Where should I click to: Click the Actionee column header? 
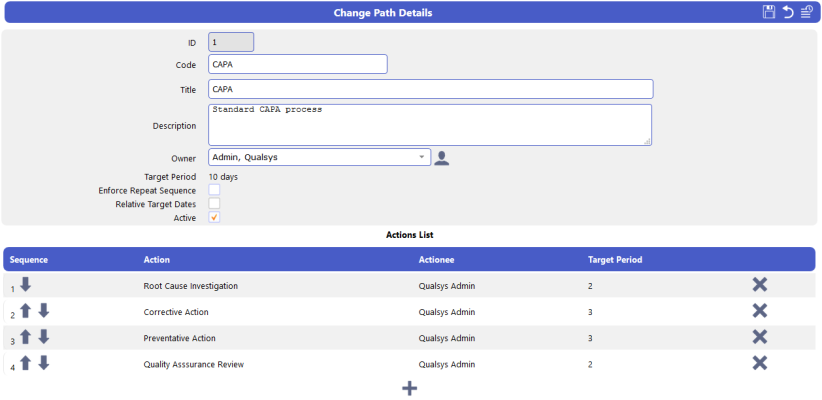[x=436, y=260]
